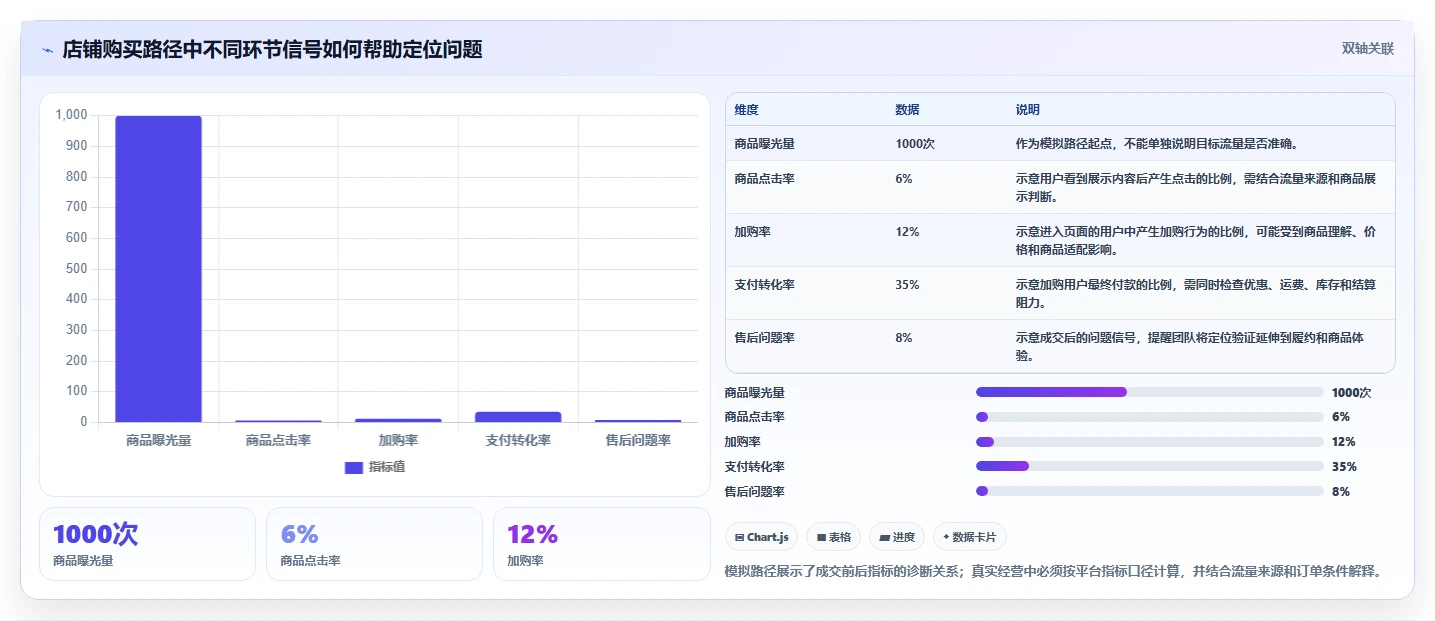Click the 加购率 progress bar

pyautogui.click(x=1150, y=442)
